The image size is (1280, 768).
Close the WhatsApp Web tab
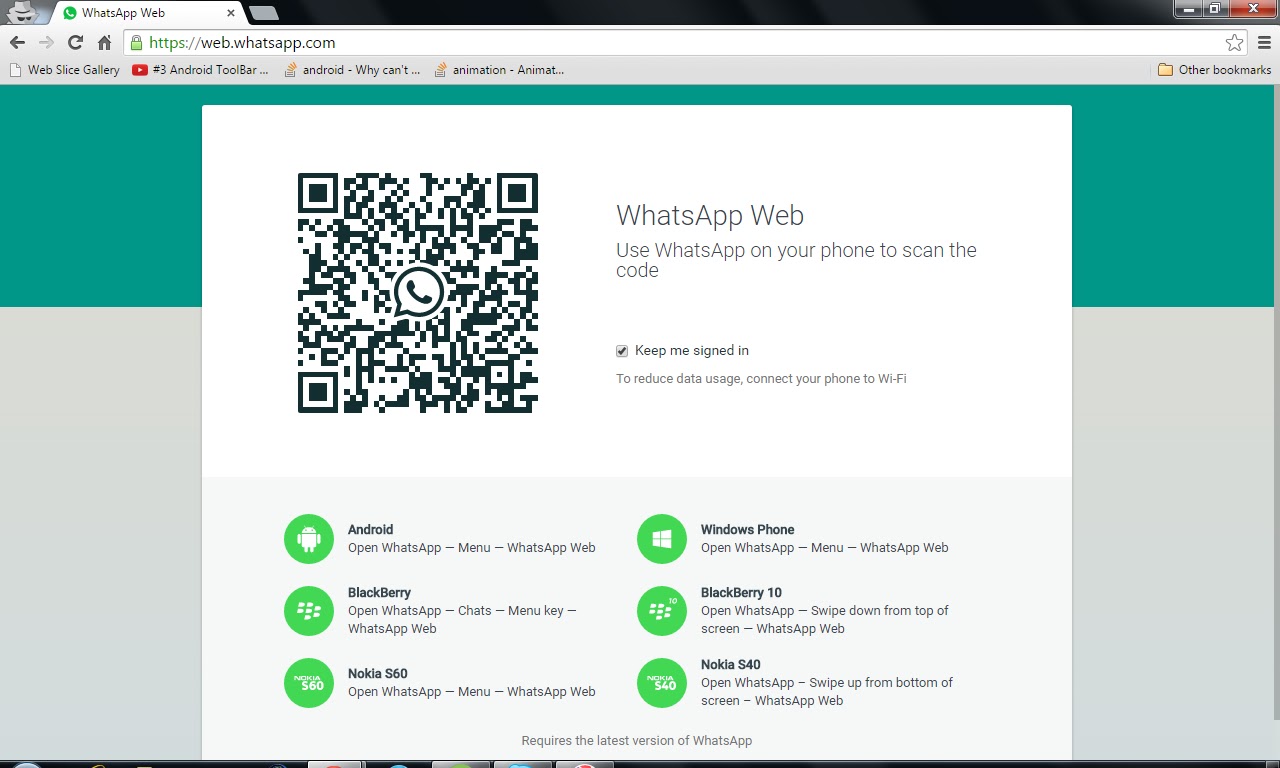coord(231,13)
